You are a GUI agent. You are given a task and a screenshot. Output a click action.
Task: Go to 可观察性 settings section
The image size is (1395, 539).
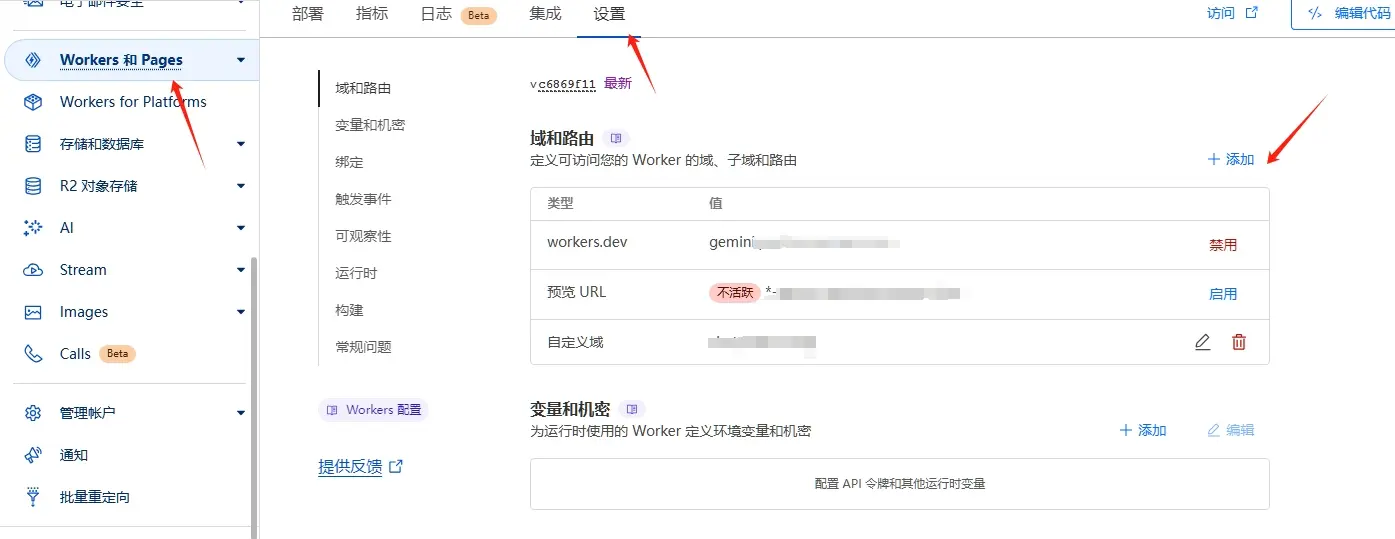point(363,236)
